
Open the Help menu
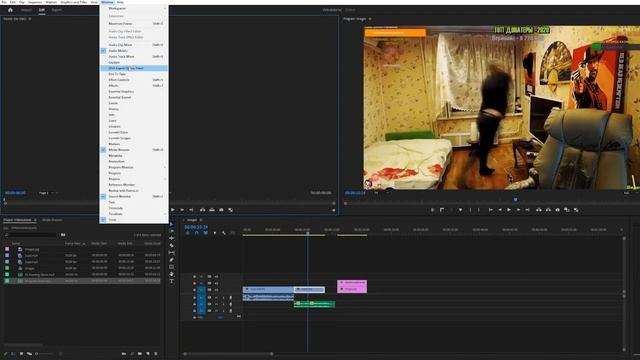pyautogui.click(x=120, y=2)
